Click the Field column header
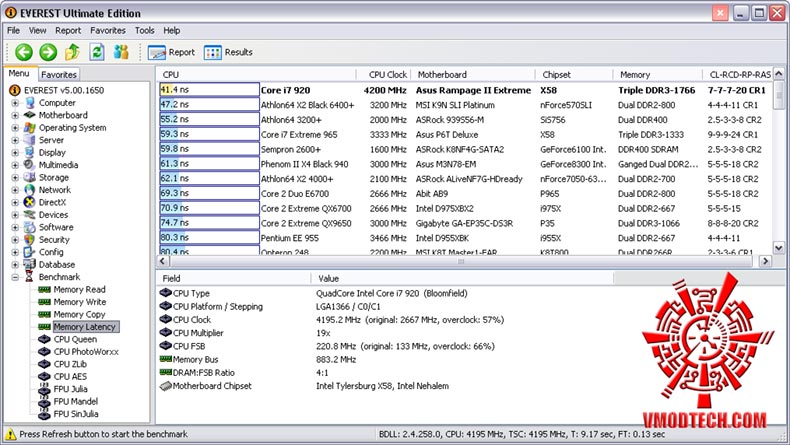The height and width of the screenshot is (445, 790). coord(234,278)
